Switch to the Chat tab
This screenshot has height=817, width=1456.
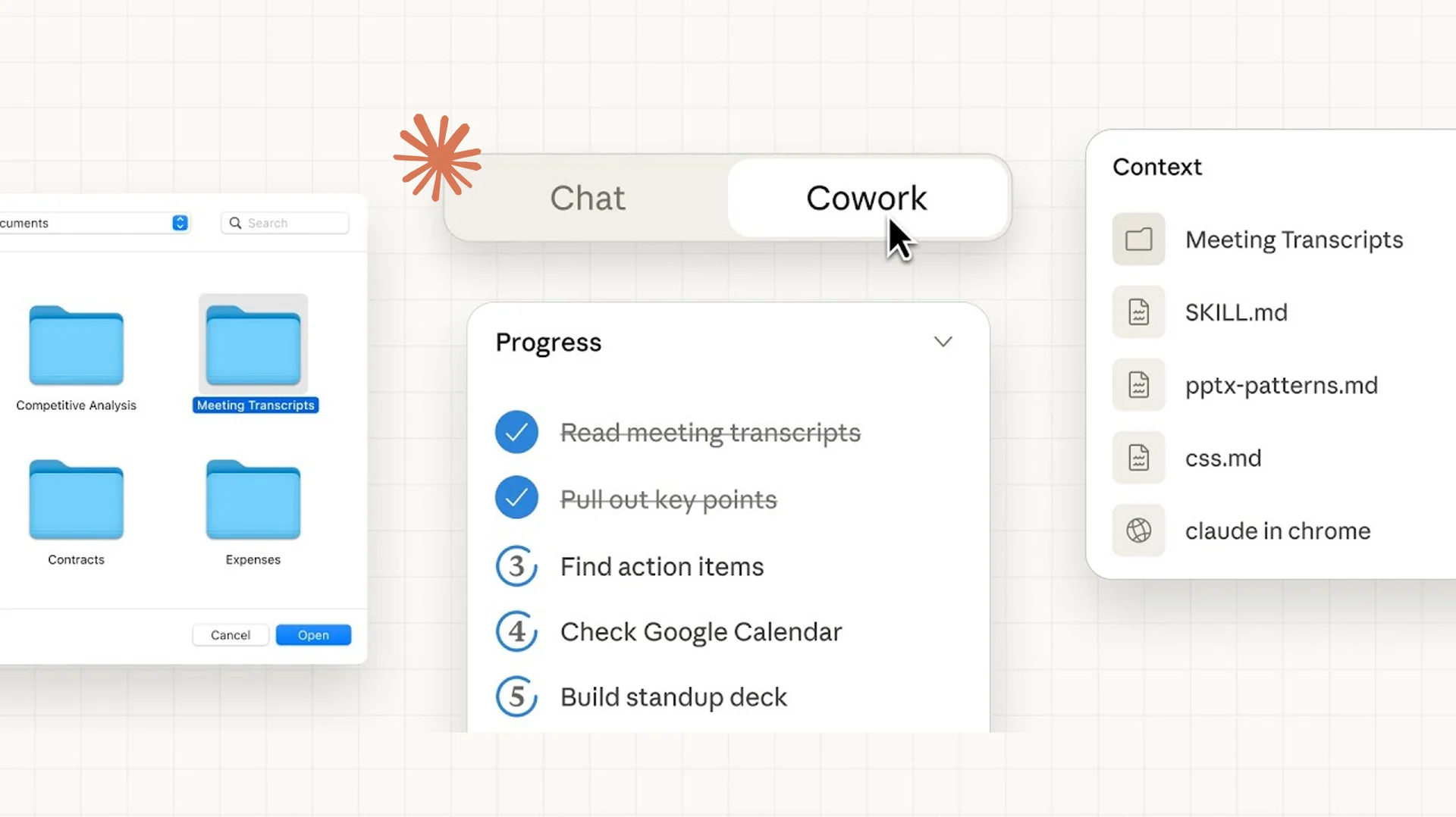588,199
